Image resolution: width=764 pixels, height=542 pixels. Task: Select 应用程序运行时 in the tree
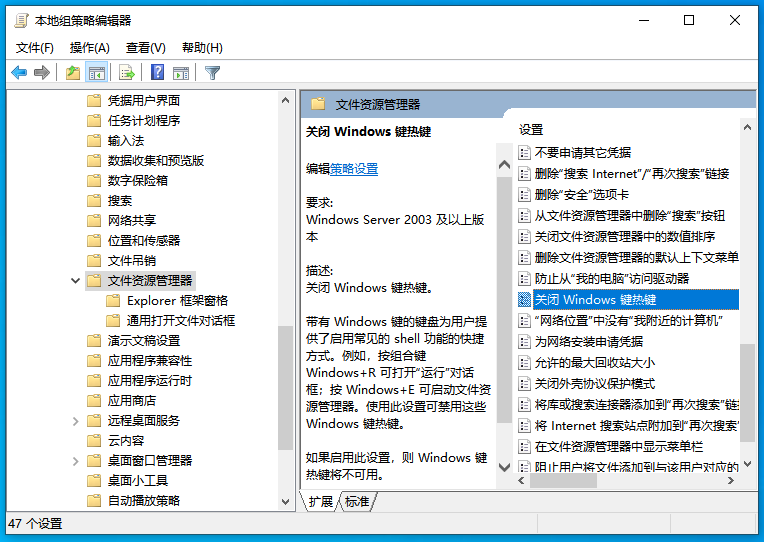tap(150, 381)
